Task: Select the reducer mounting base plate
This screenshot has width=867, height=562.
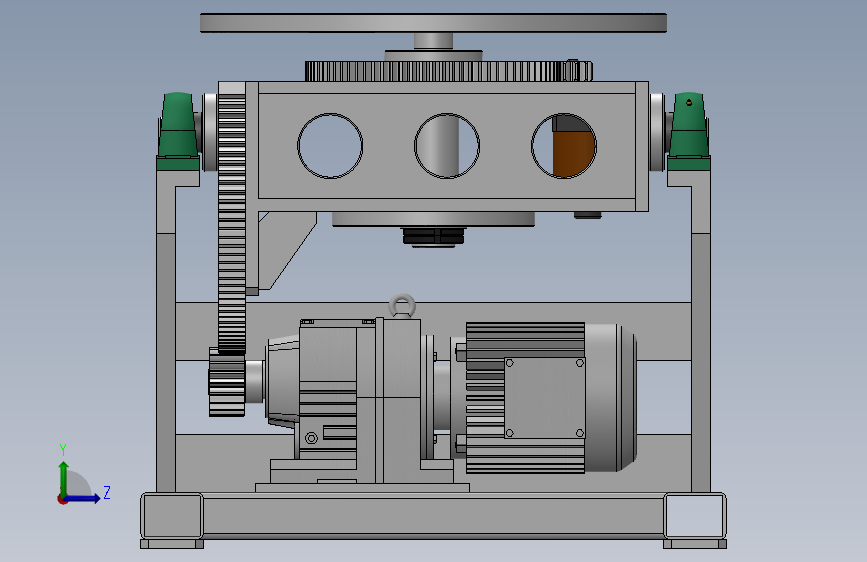Action: coord(362,487)
